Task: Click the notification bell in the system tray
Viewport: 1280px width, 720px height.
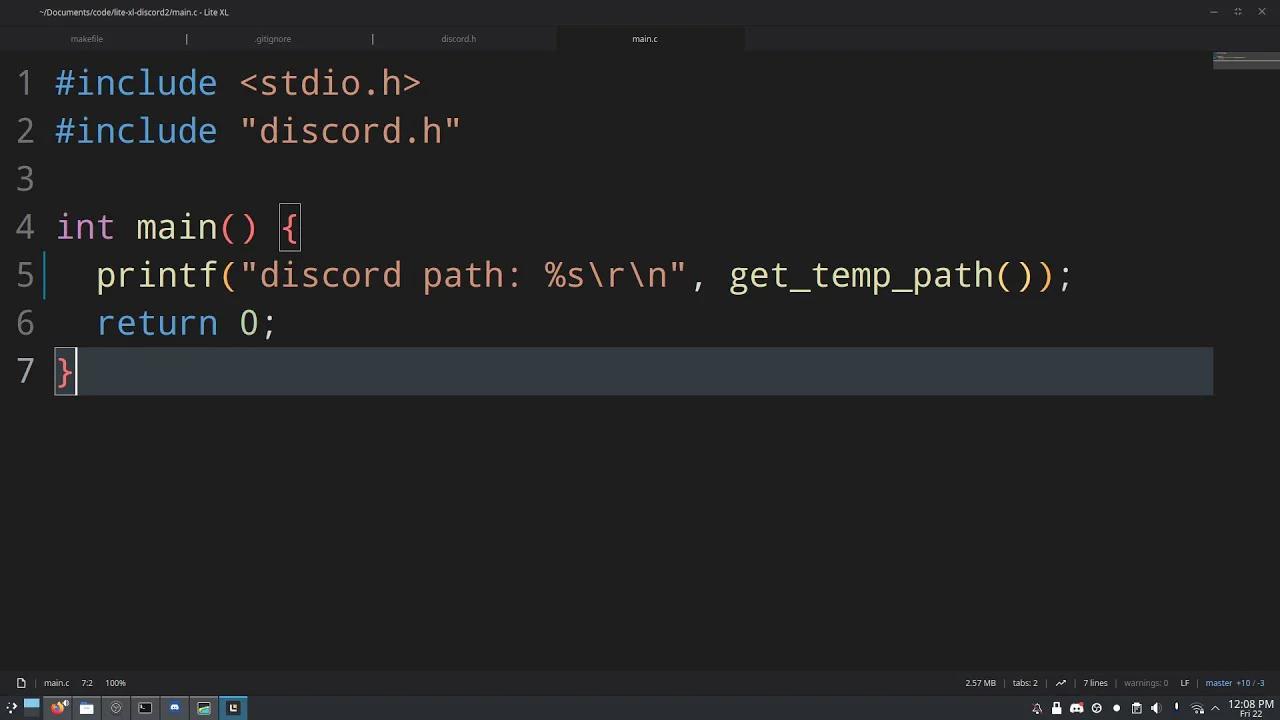Action: point(1036,707)
